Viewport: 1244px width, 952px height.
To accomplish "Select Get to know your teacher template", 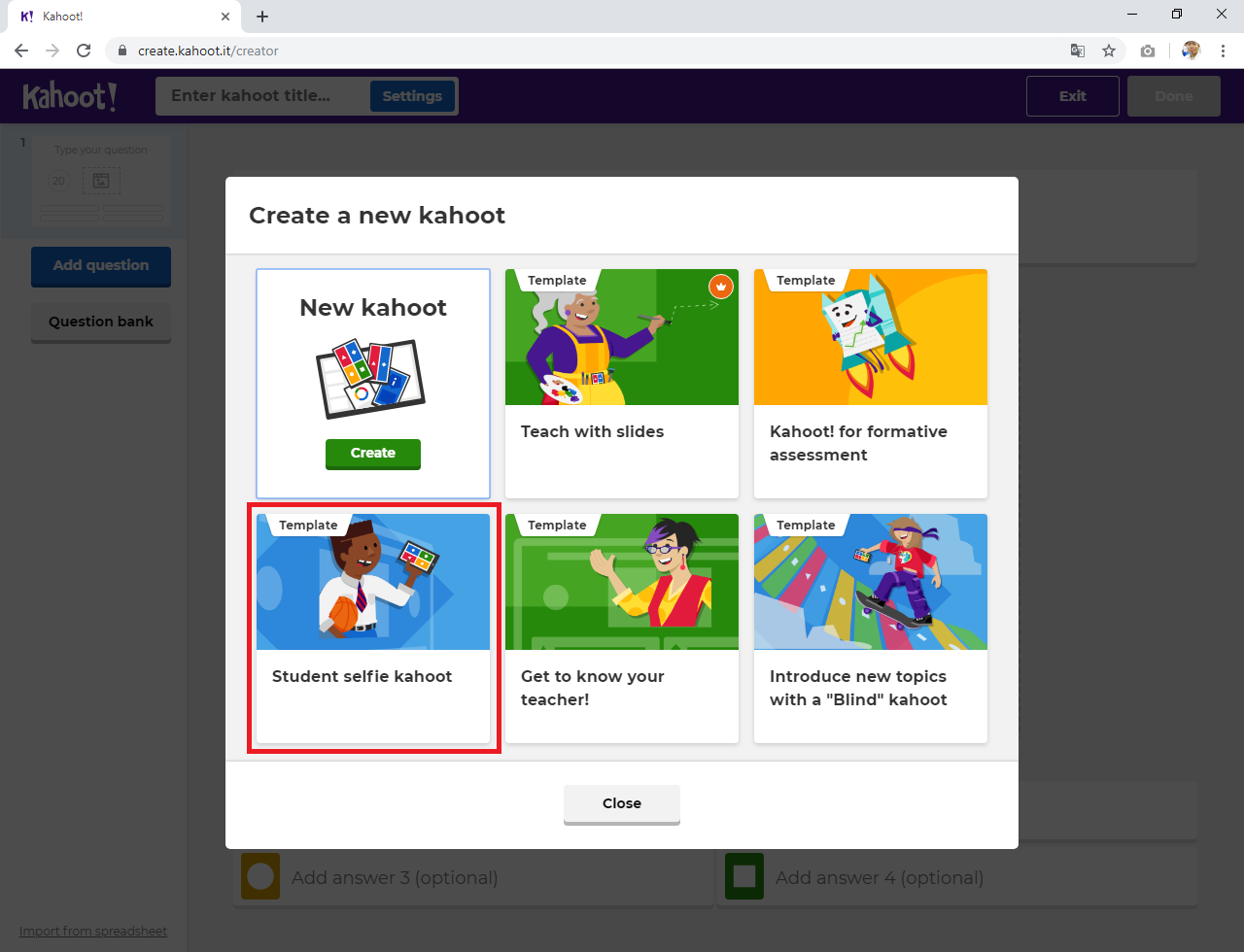I will (622, 628).
